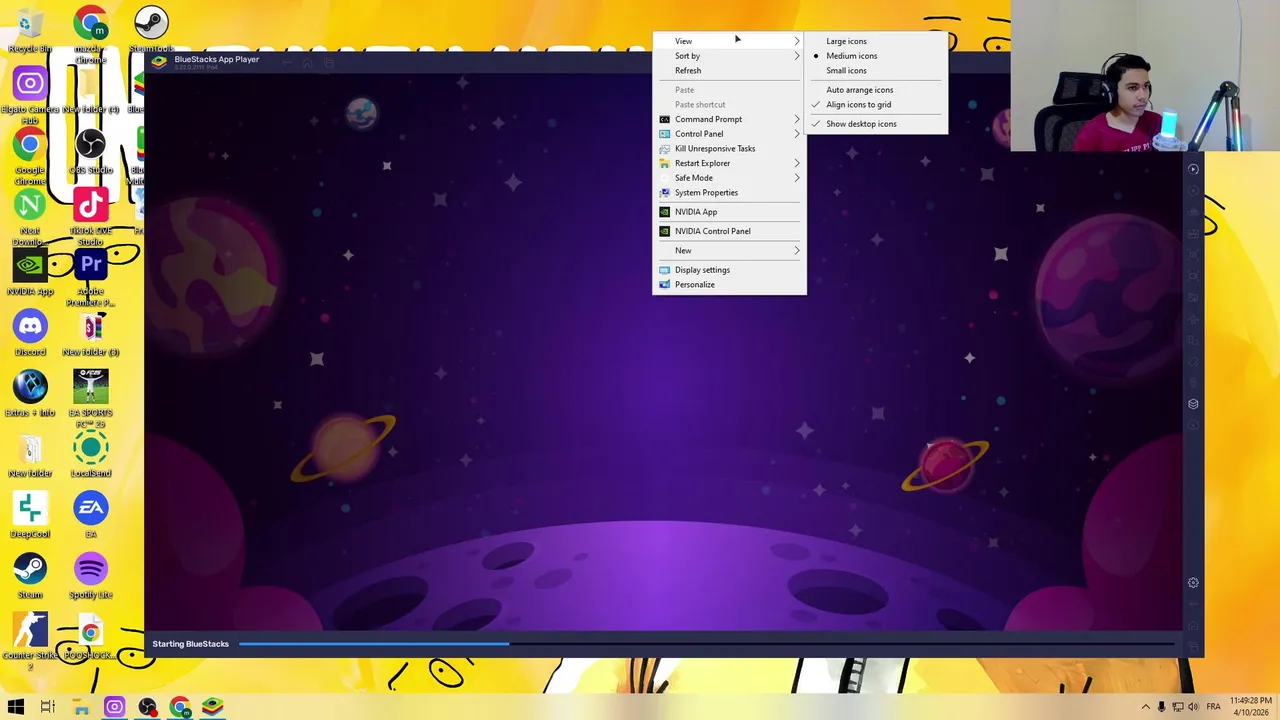This screenshot has width=1280, height=720.
Task: Open the LocalSend desktop shortcut
Action: pos(90,454)
